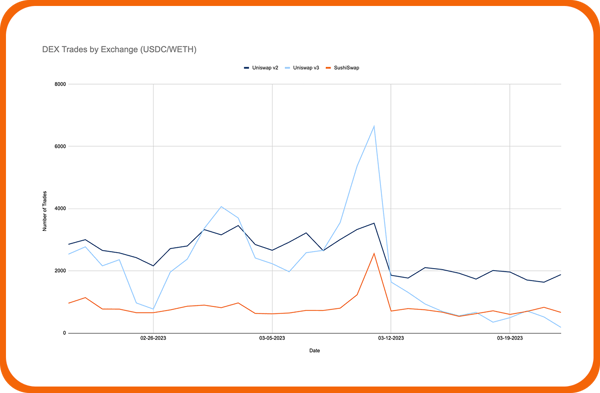Click the 2000 y-axis label
Screen dimensions: 600x393
pos(60,271)
